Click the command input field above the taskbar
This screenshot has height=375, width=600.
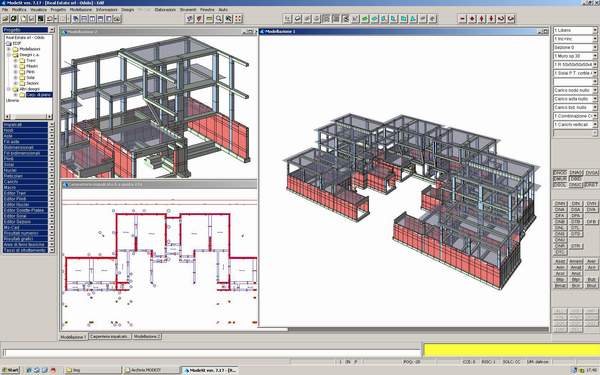[x=212, y=353]
